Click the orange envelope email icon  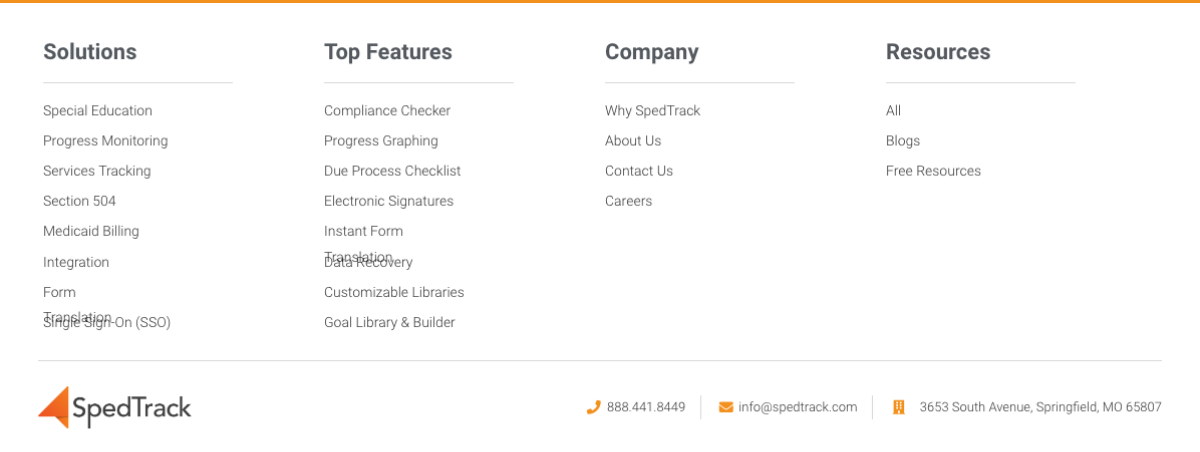click(726, 407)
